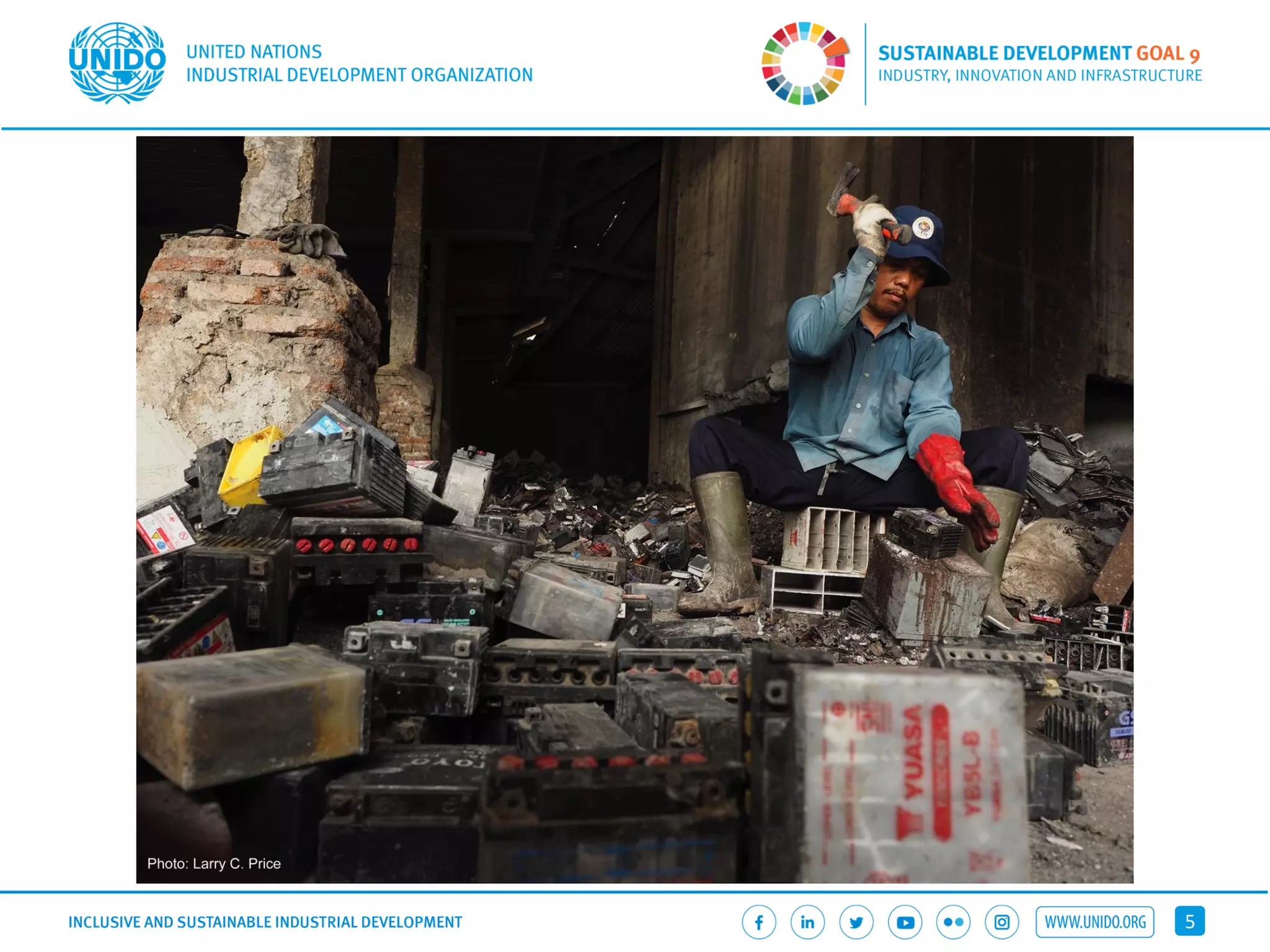Open the Twitter bird icon
The image size is (1270, 952).
856,922
